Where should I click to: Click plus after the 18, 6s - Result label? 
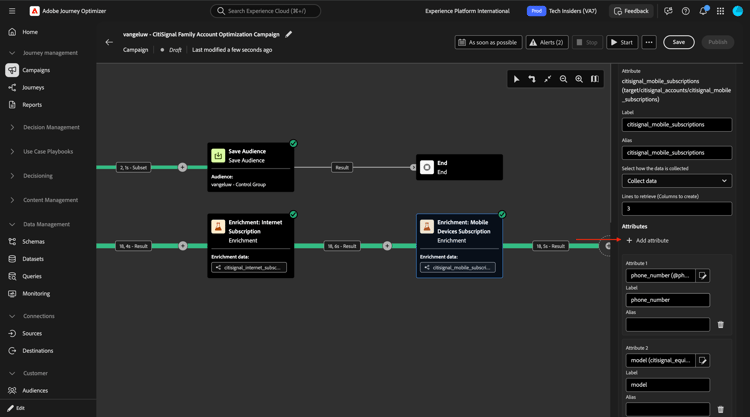(x=387, y=246)
